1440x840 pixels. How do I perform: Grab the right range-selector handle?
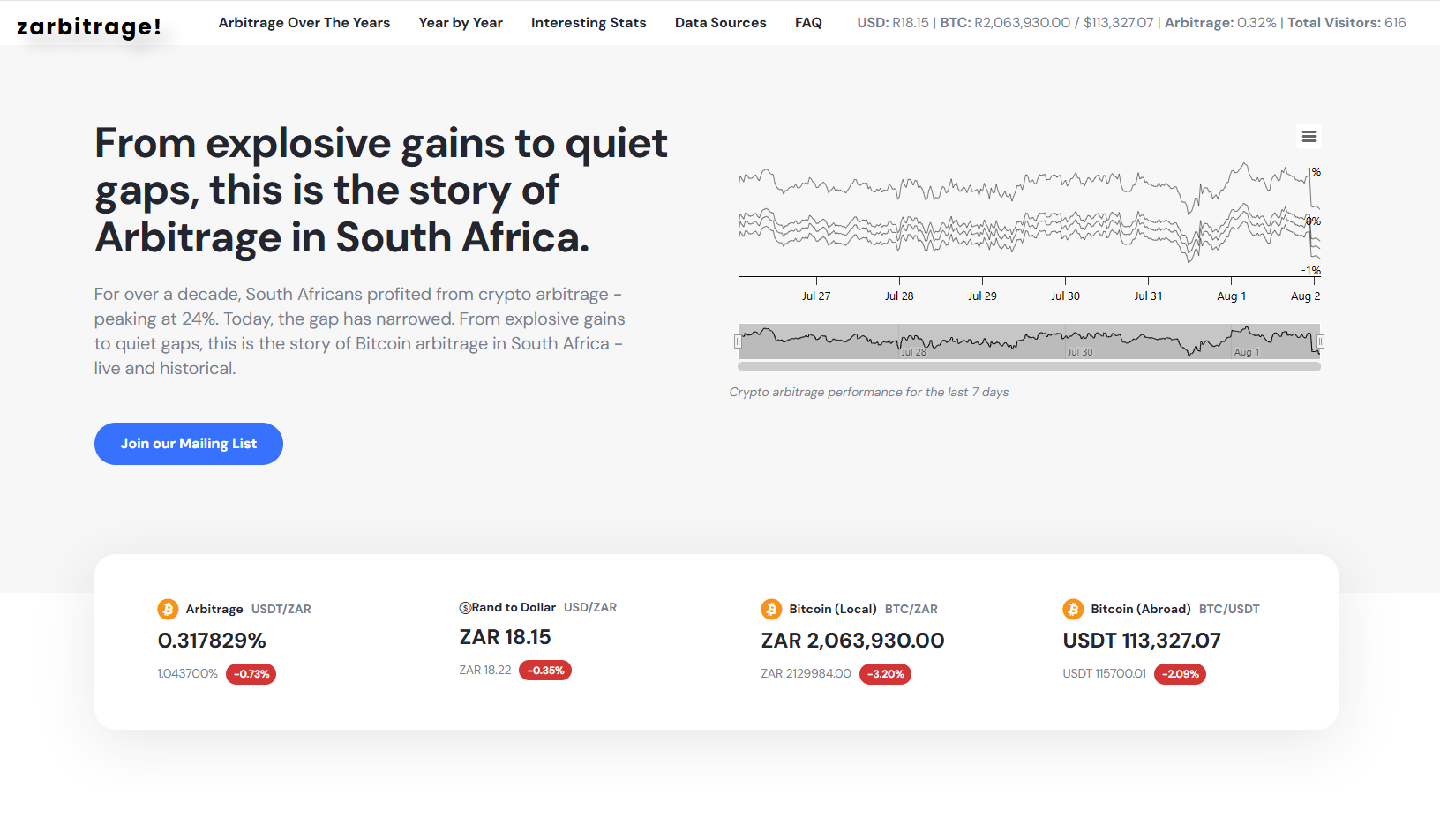1320,341
